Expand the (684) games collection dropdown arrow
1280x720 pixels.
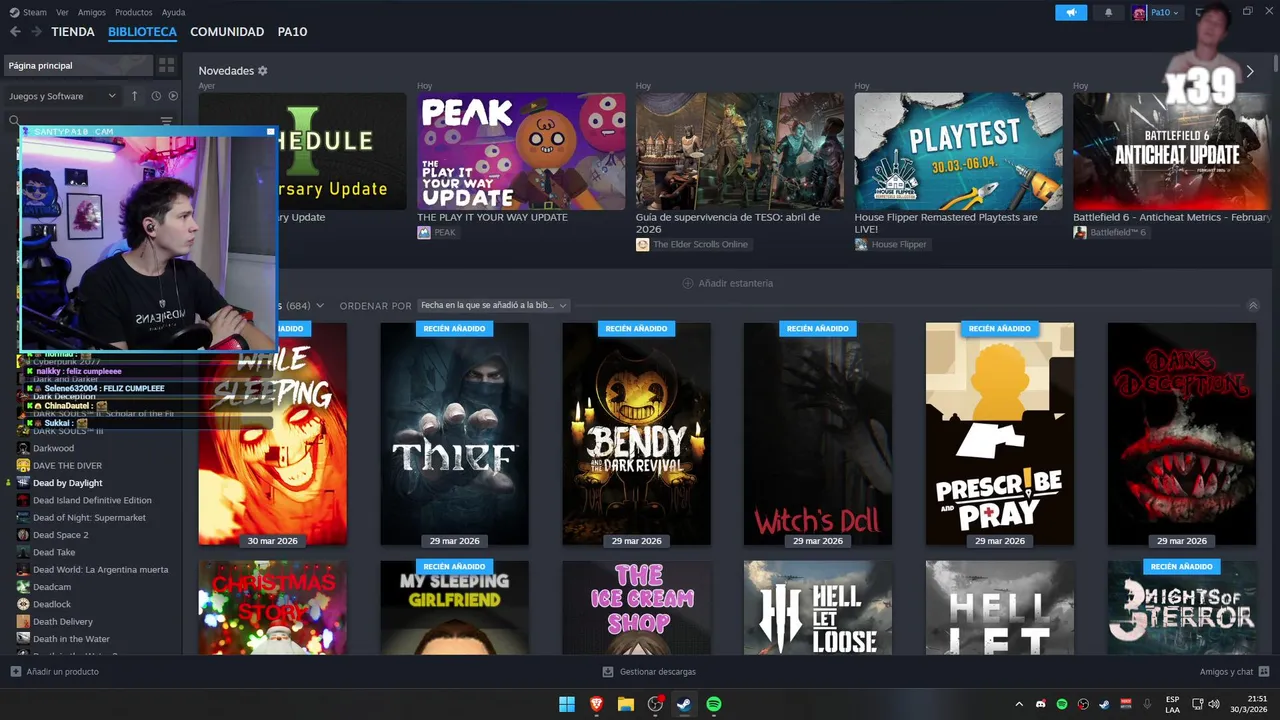[x=319, y=306]
